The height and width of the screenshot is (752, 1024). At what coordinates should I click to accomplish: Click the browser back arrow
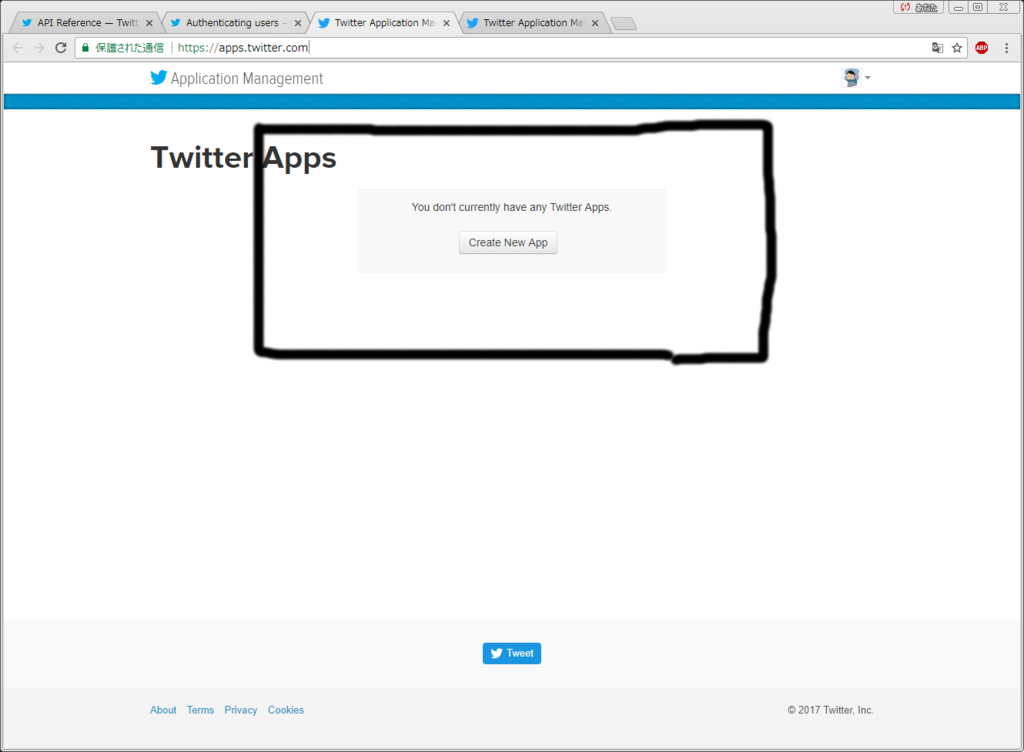[18, 48]
